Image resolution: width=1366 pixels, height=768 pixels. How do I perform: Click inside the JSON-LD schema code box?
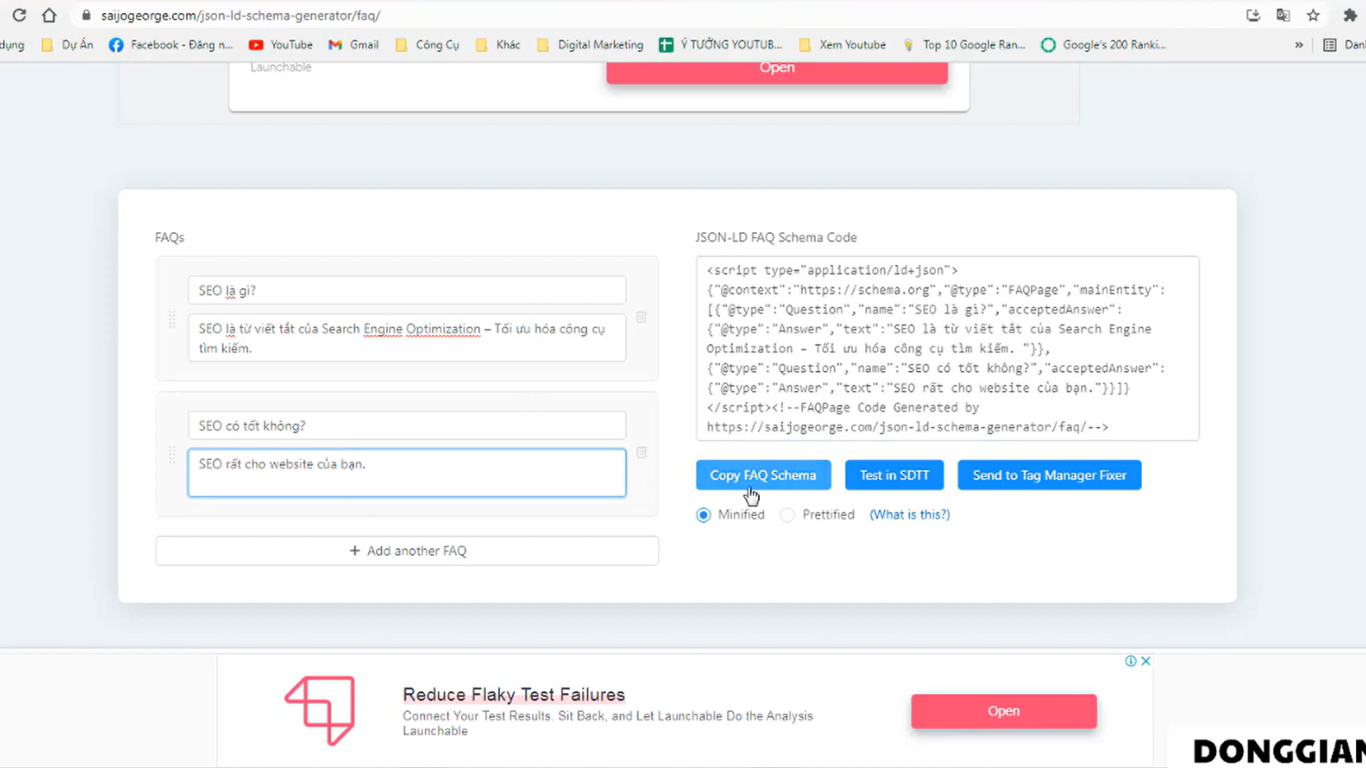(x=948, y=348)
